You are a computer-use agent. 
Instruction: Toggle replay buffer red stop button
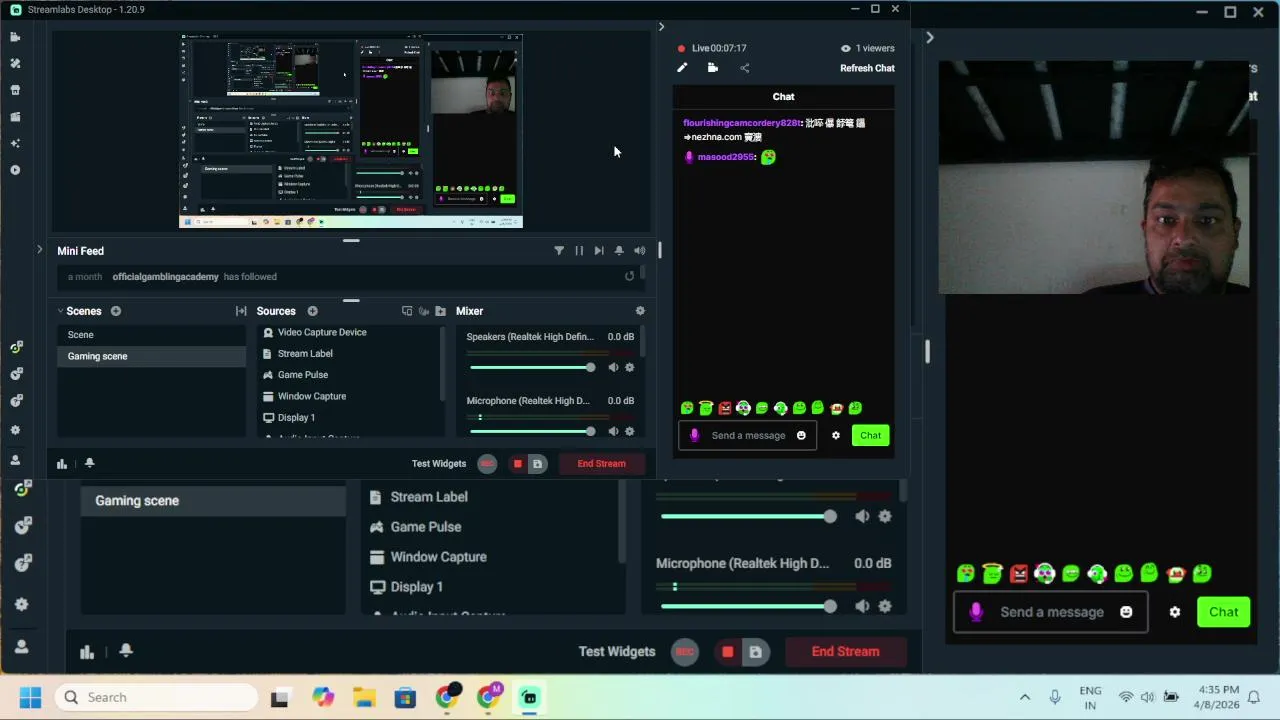[517, 464]
